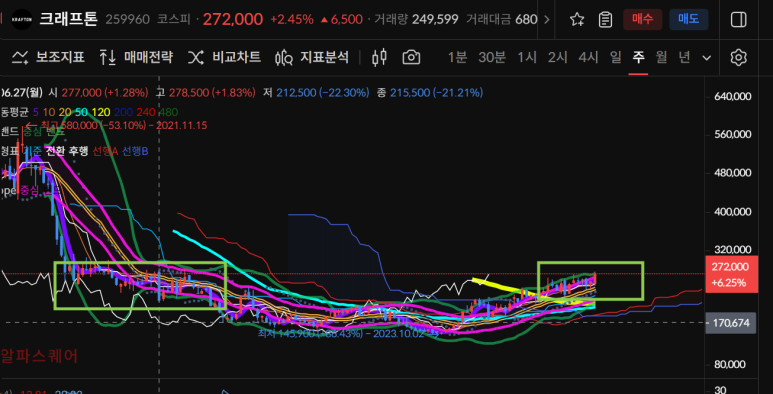Click the 알파스퀘어 label

(x=39, y=356)
